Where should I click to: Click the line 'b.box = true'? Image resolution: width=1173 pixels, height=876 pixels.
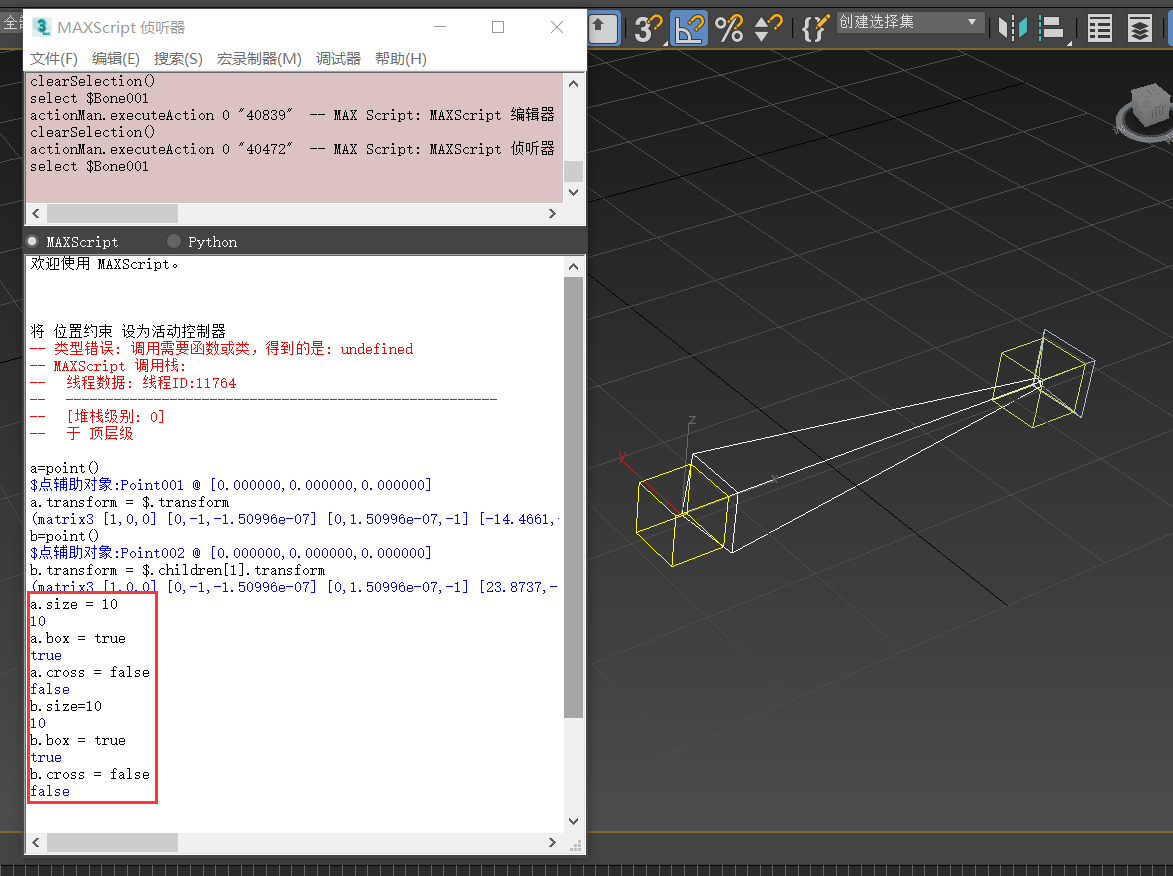78,741
